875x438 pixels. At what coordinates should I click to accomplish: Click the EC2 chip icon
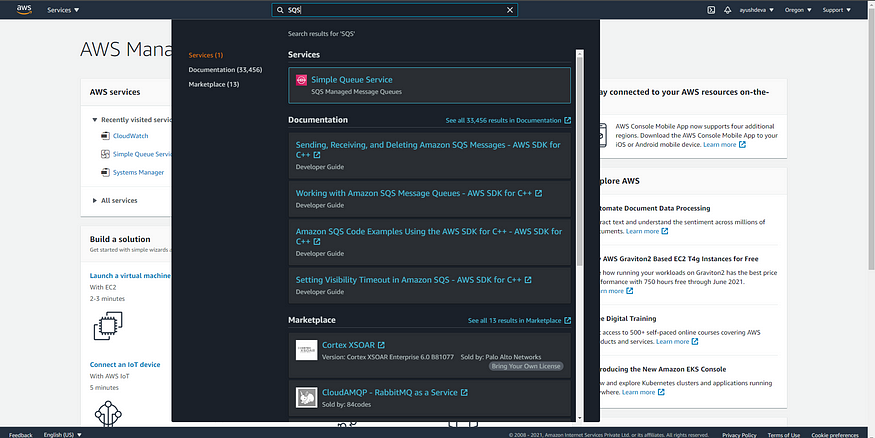point(108,326)
